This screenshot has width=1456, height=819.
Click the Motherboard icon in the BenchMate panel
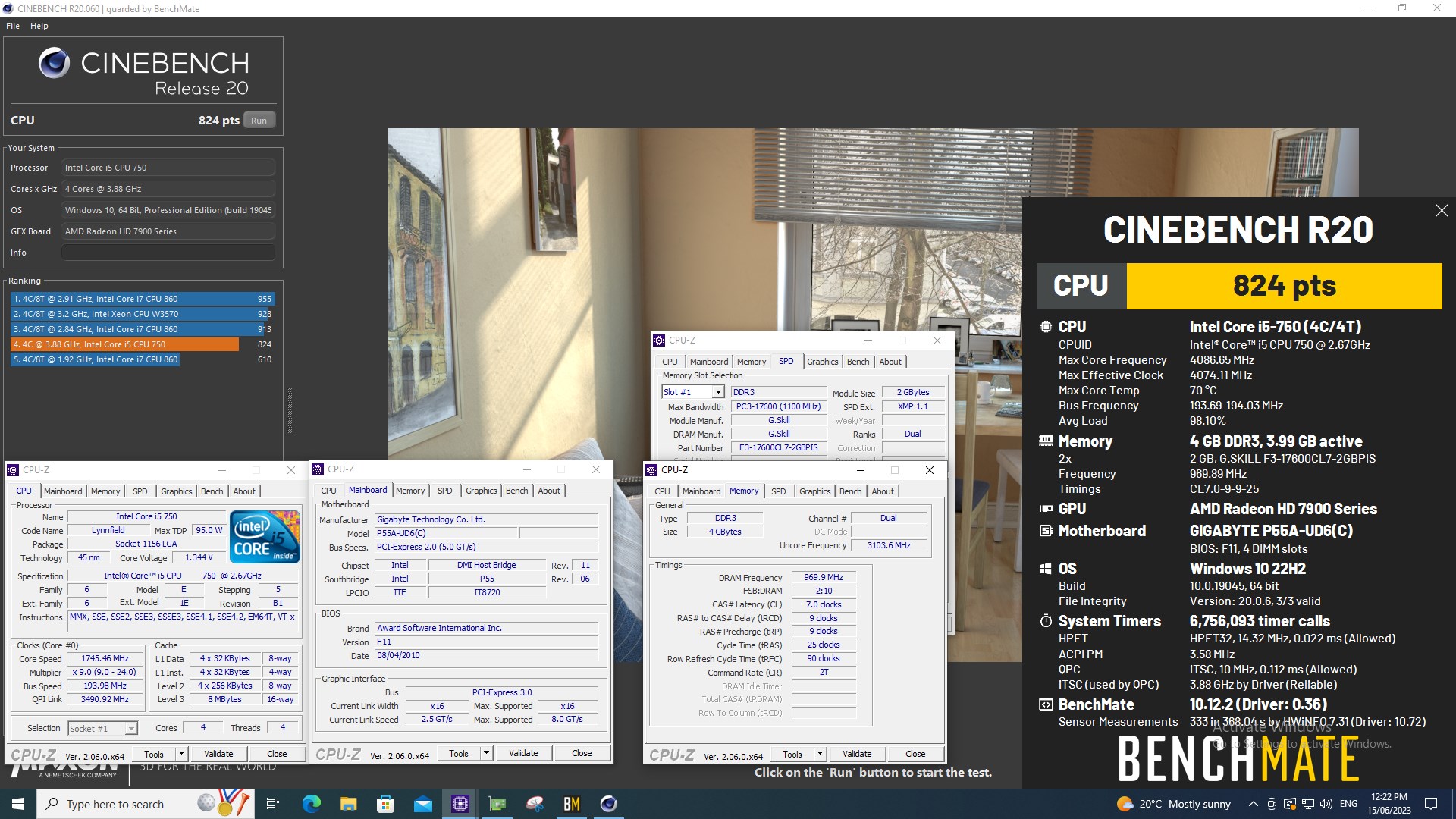[1046, 531]
